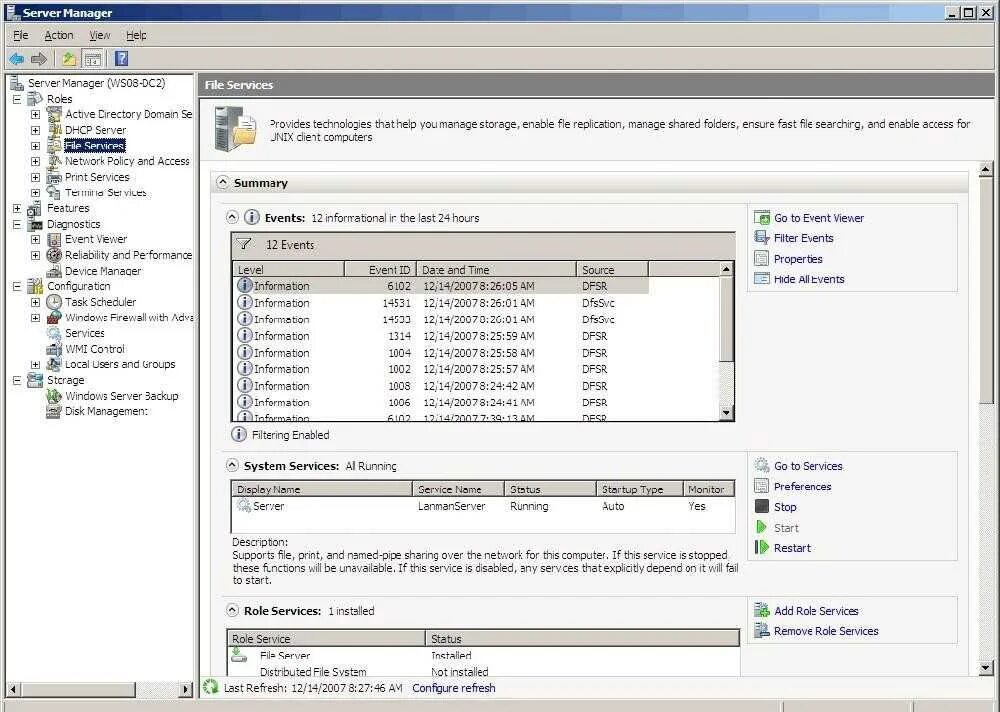
Task: Collapse the Summary section
Action: [222, 182]
